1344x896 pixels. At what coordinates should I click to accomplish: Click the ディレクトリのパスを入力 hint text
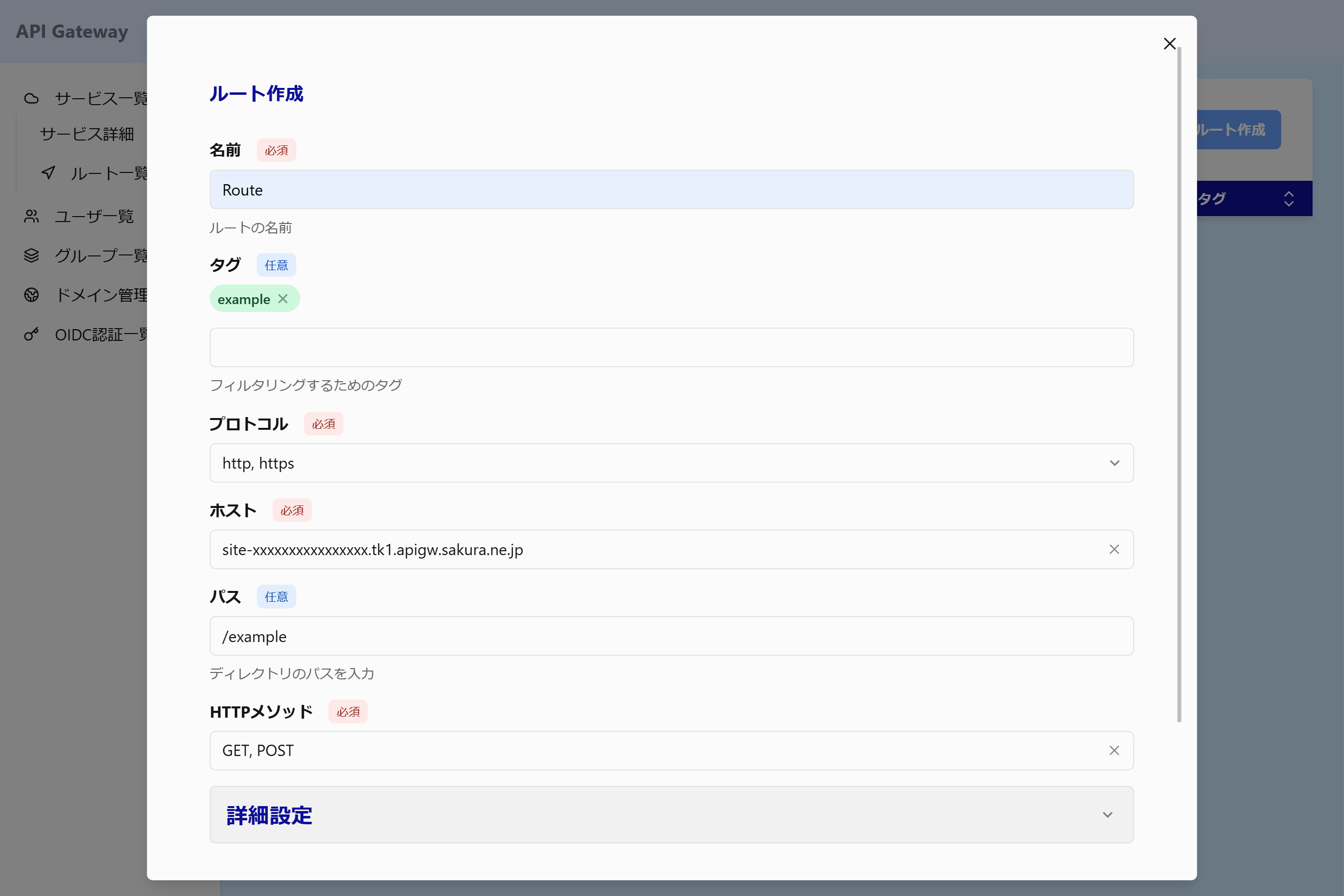point(291,673)
